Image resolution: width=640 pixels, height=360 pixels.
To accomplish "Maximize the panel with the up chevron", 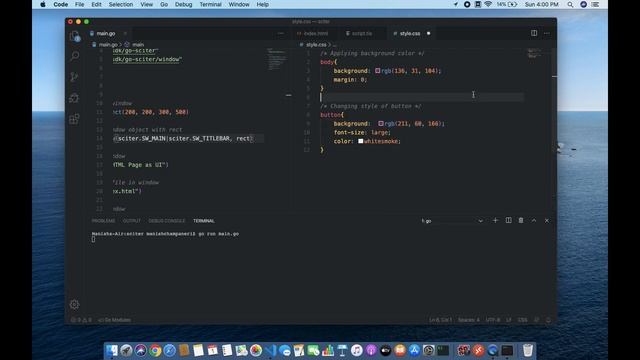I will click(534, 220).
